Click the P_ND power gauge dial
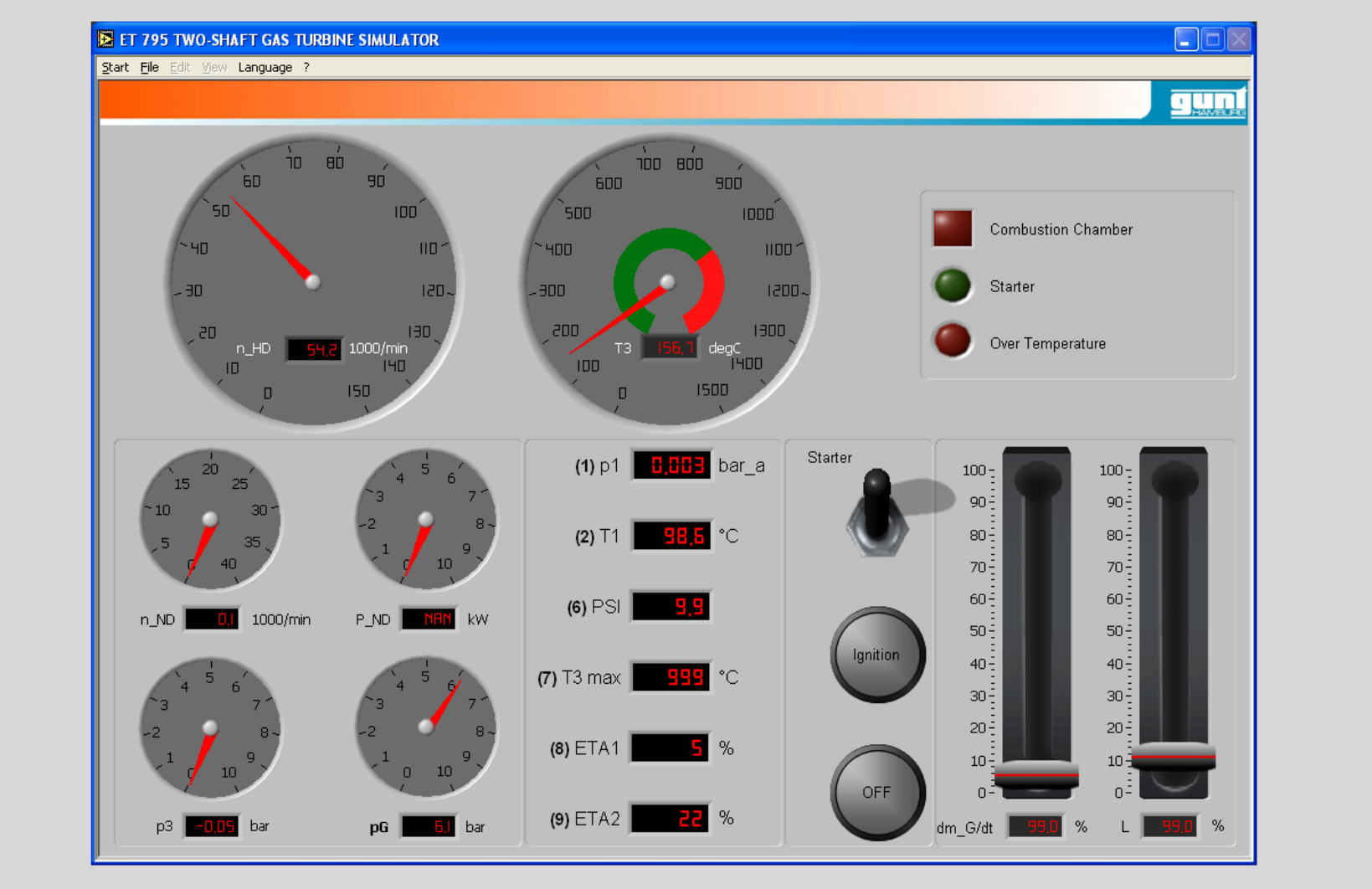This screenshot has width=1372, height=889. [426, 519]
